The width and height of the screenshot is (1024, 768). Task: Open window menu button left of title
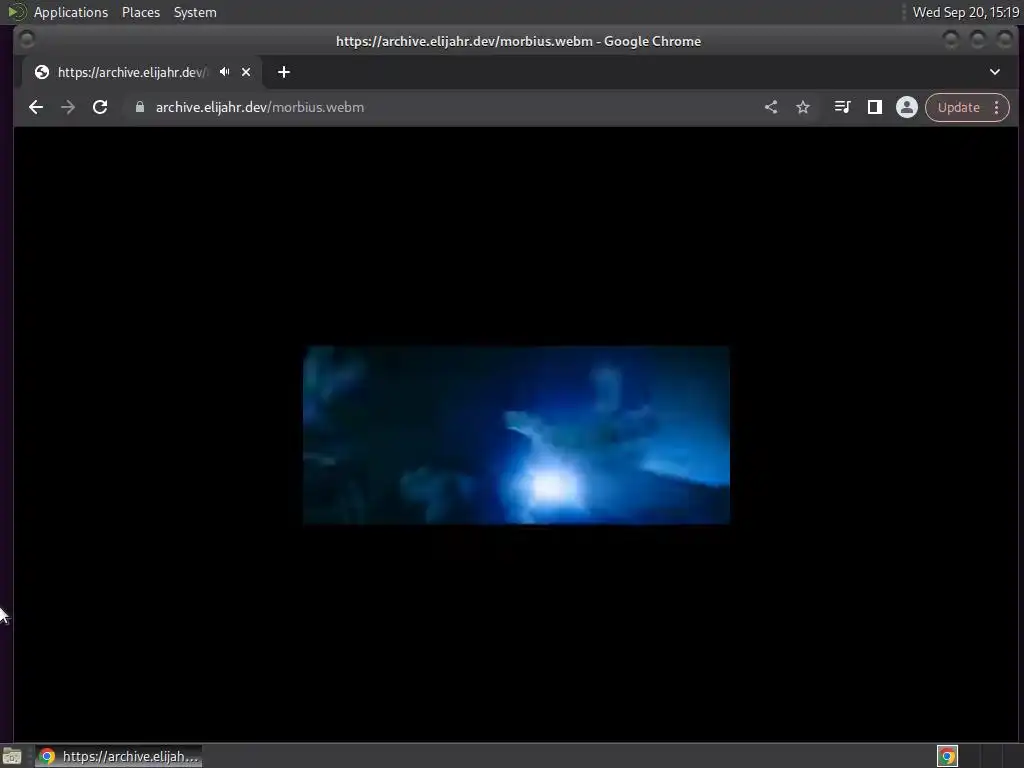(x=27, y=40)
